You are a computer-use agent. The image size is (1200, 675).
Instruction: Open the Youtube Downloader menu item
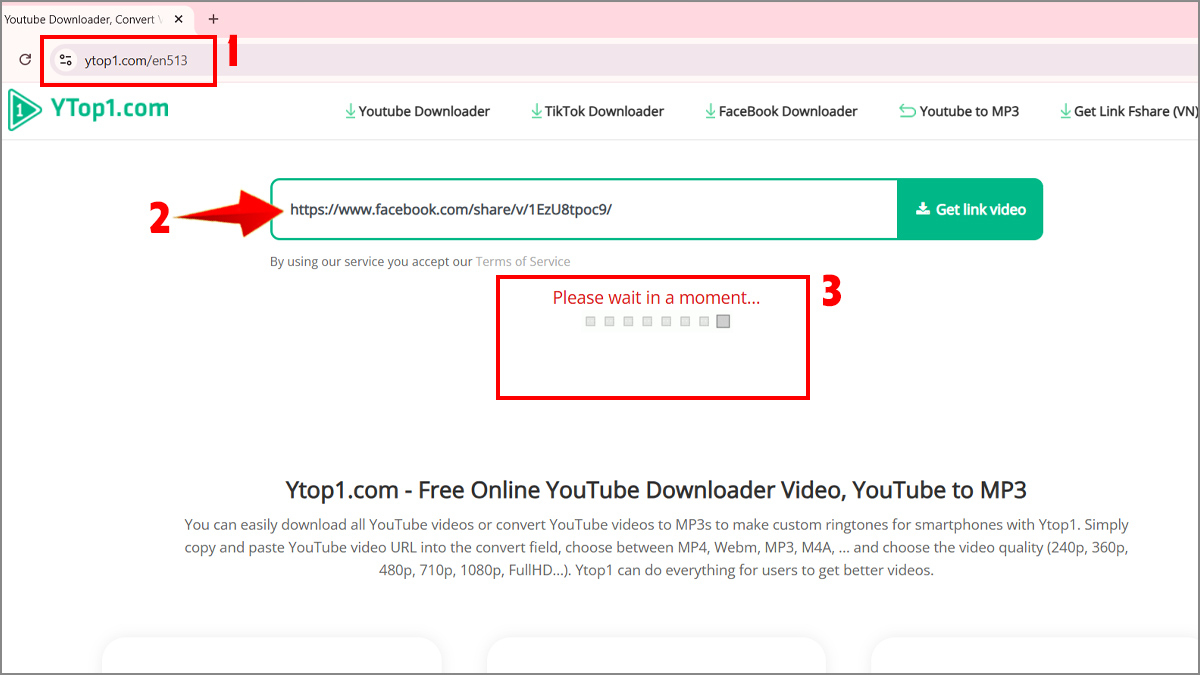click(424, 110)
